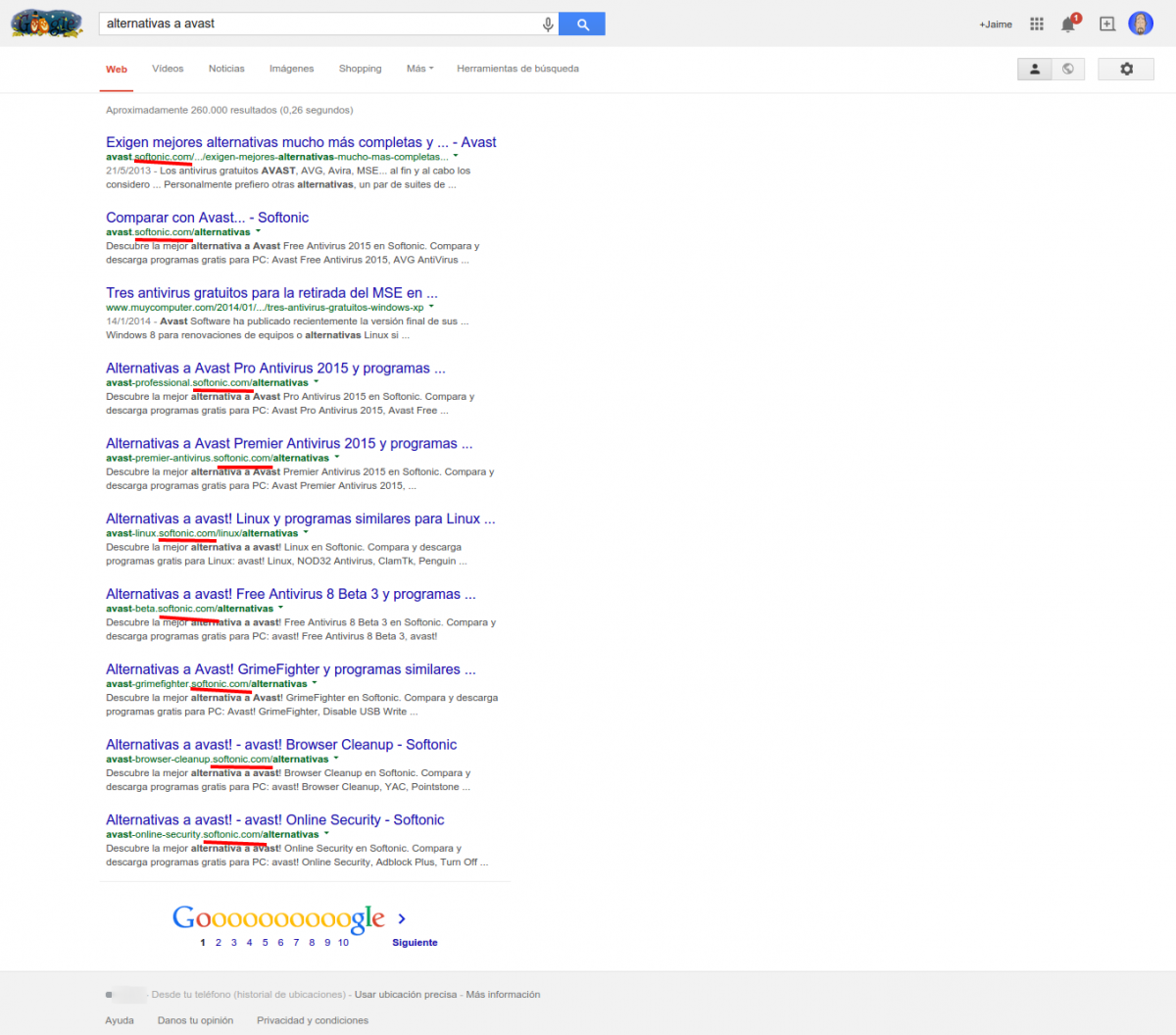Select the Web tab

click(117, 70)
